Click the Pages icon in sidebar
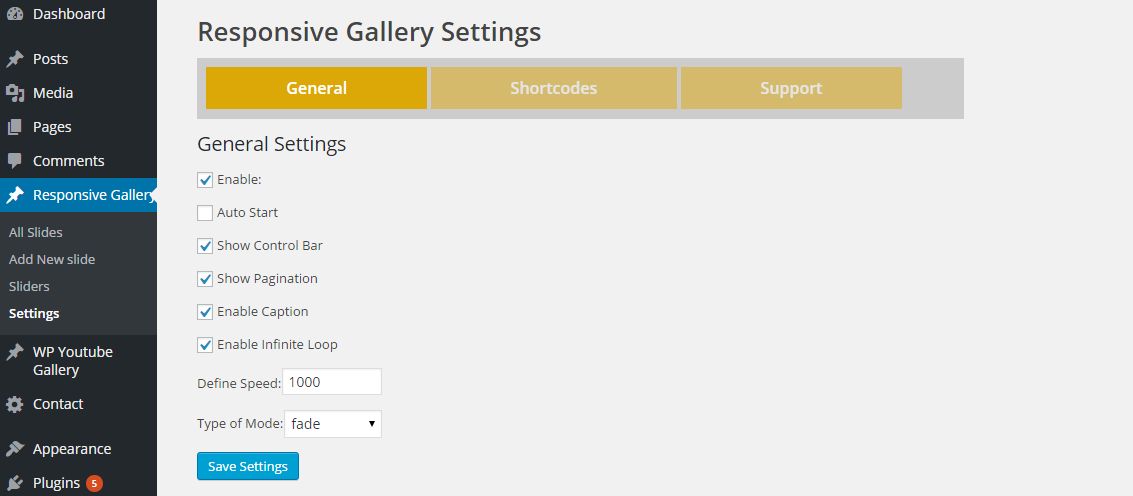This screenshot has height=496, width=1133. (15, 127)
